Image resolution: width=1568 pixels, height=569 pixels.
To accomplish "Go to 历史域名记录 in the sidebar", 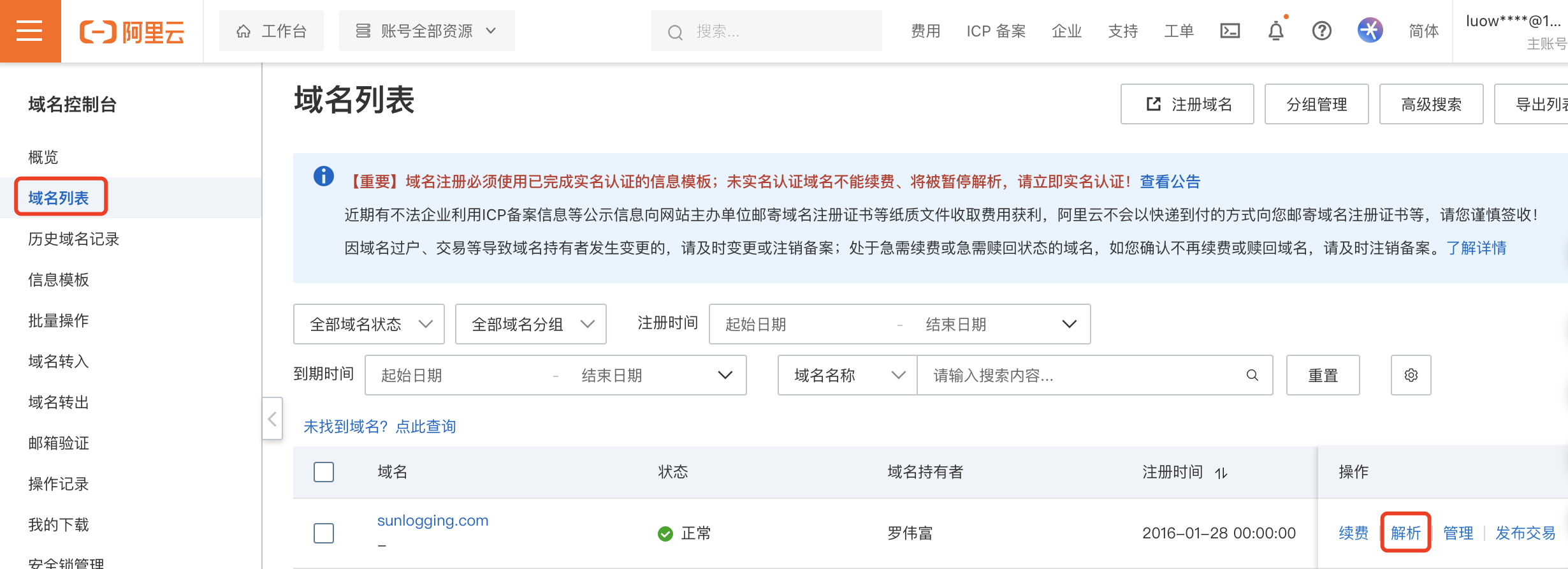I will click(x=74, y=239).
